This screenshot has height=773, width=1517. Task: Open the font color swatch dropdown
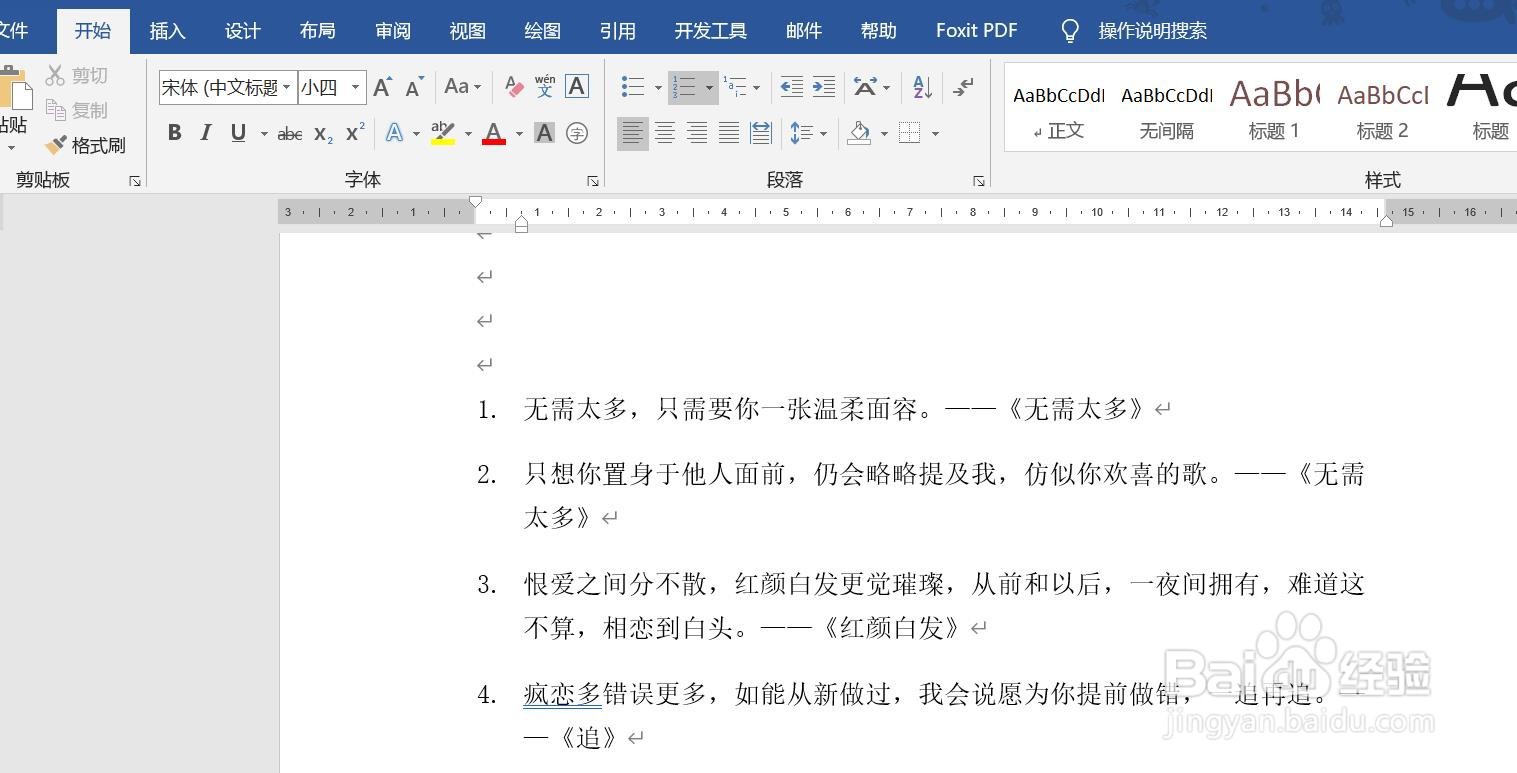[x=519, y=132]
